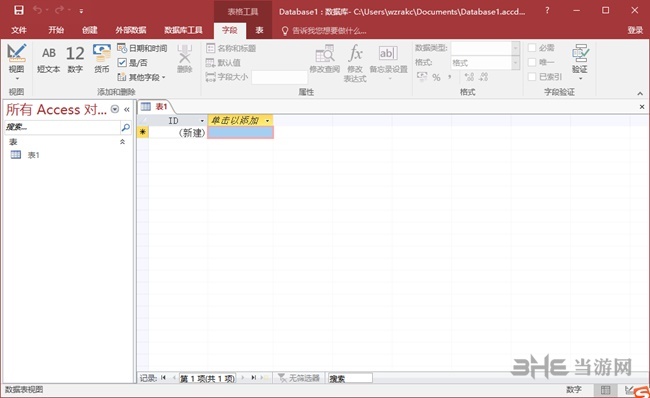The height and width of the screenshot is (398, 650).
Task: Collapse the 表 group in navigation pane
Action: 122,142
